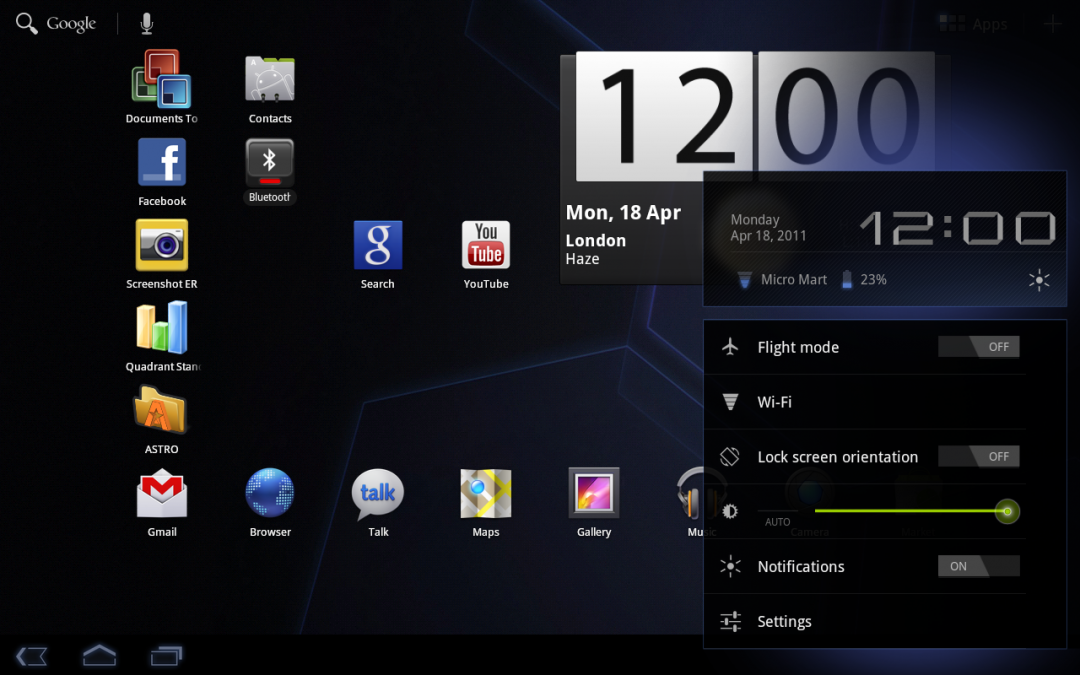Viewport: 1080px width, 675px height.
Task: Tap the Lock screen orientation rotate icon
Action: coord(729,456)
